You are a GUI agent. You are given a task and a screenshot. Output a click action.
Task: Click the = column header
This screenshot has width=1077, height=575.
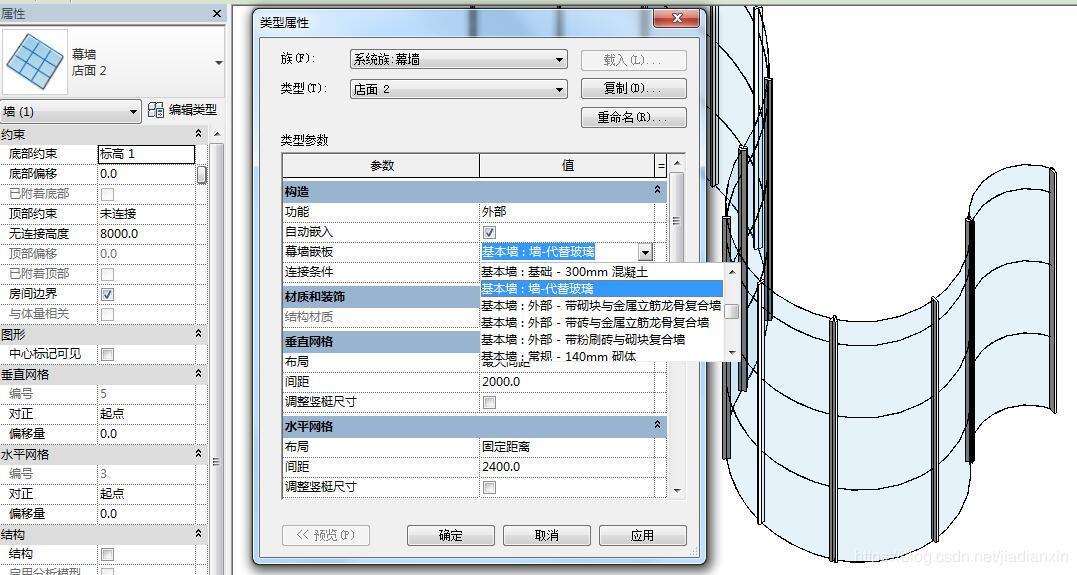coord(661,166)
